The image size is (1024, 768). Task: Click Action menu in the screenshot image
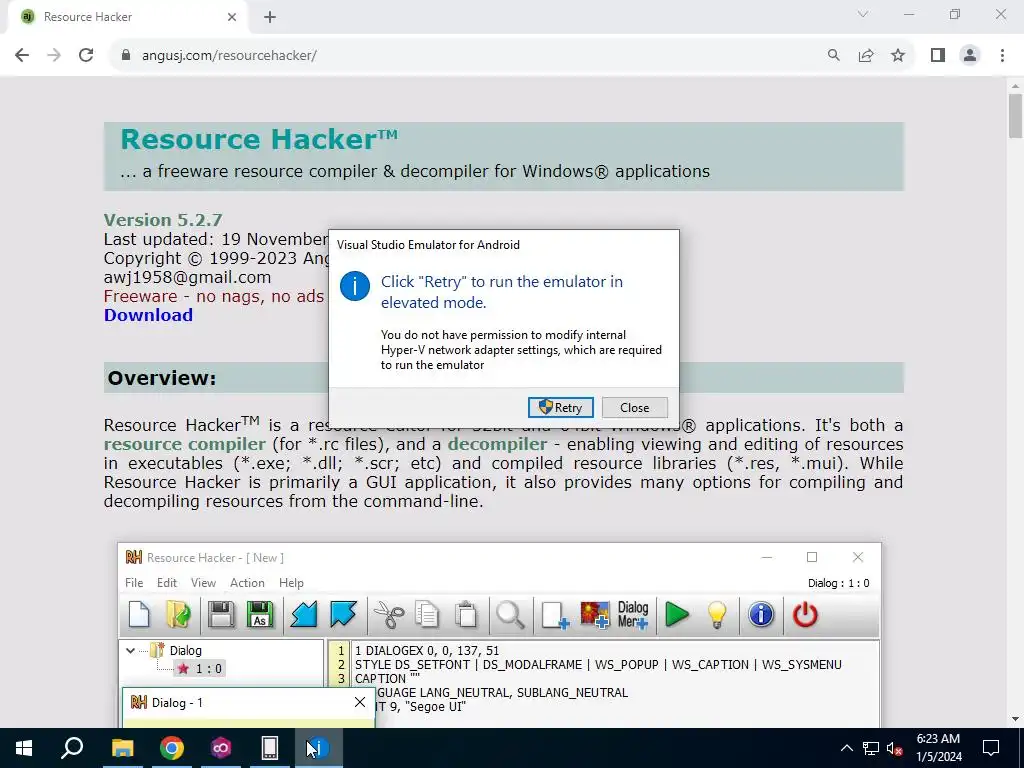pos(247,583)
